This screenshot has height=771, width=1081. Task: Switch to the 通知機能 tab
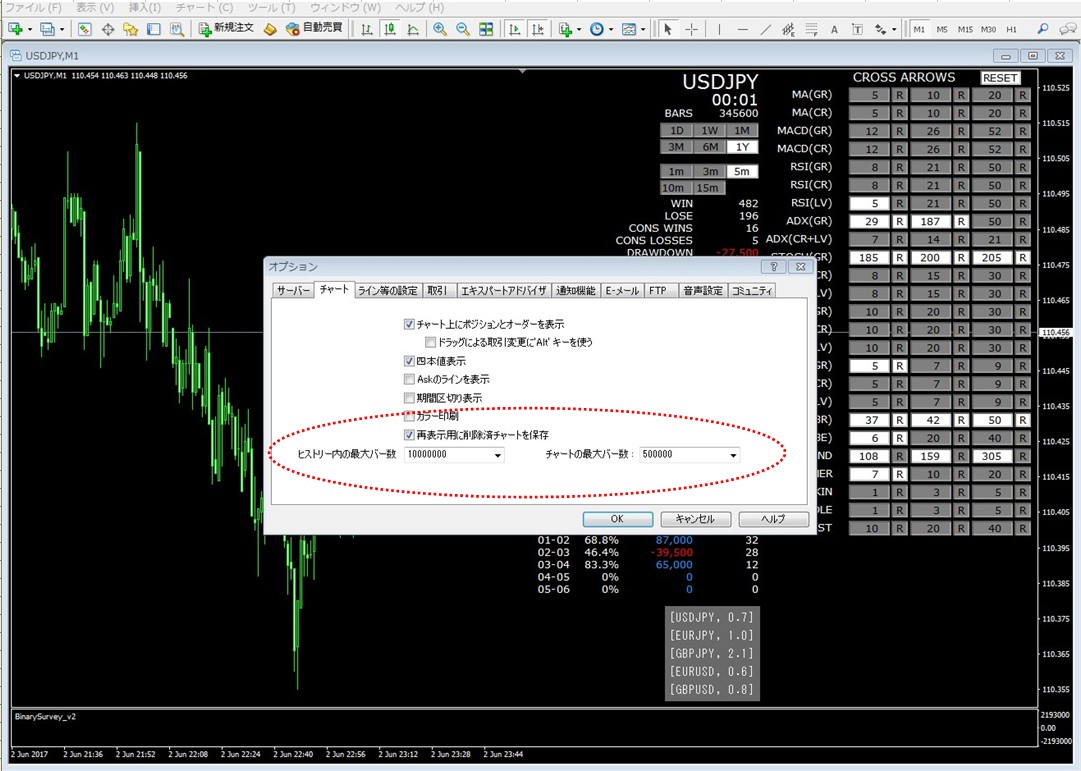click(575, 291)
